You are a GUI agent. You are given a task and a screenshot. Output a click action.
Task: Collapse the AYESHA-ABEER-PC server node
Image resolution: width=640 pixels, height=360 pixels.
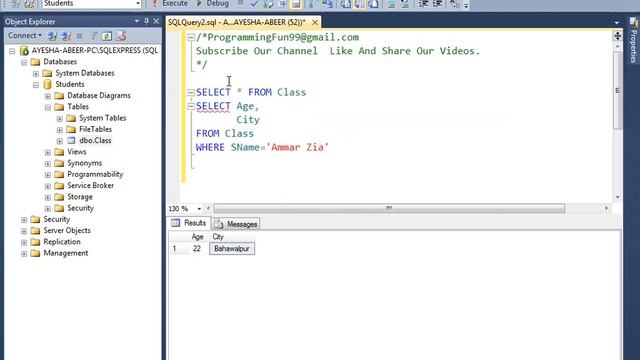[x=12, y=51]
